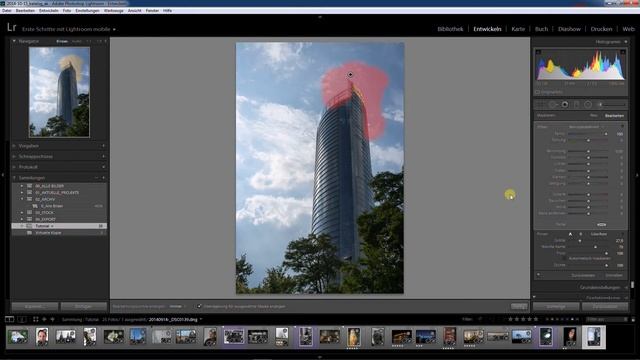Add new preset with Vorgaben plus icon

tap(103, 146)
